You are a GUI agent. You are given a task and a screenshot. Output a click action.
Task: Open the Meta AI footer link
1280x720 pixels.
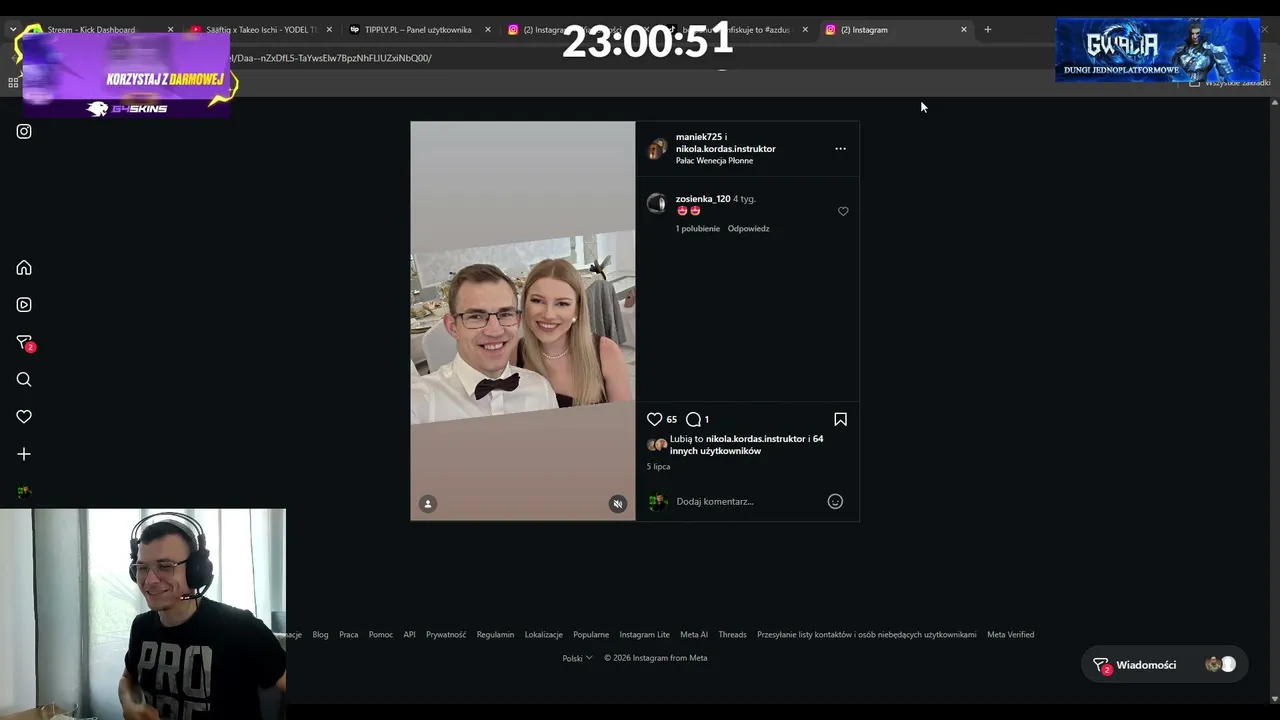click(694, 635)
